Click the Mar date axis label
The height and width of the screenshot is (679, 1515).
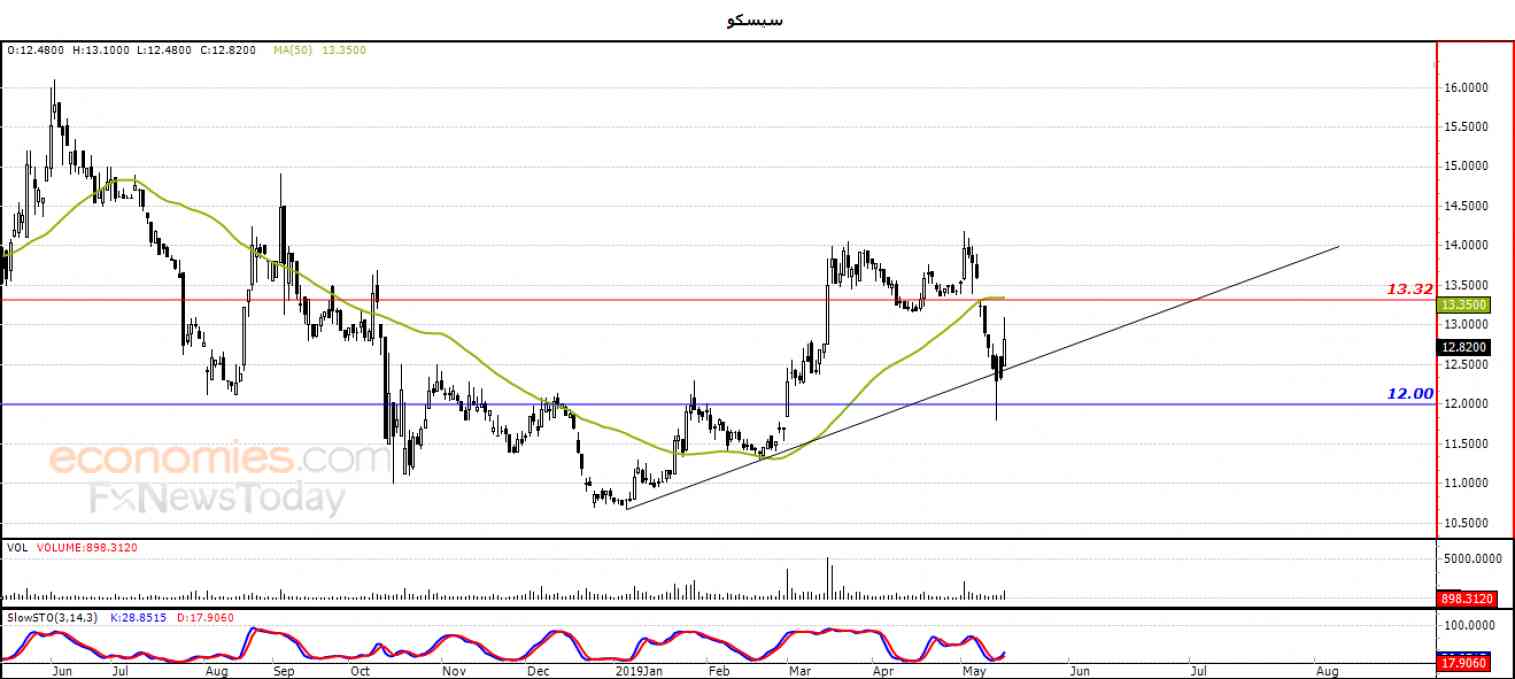799,670
